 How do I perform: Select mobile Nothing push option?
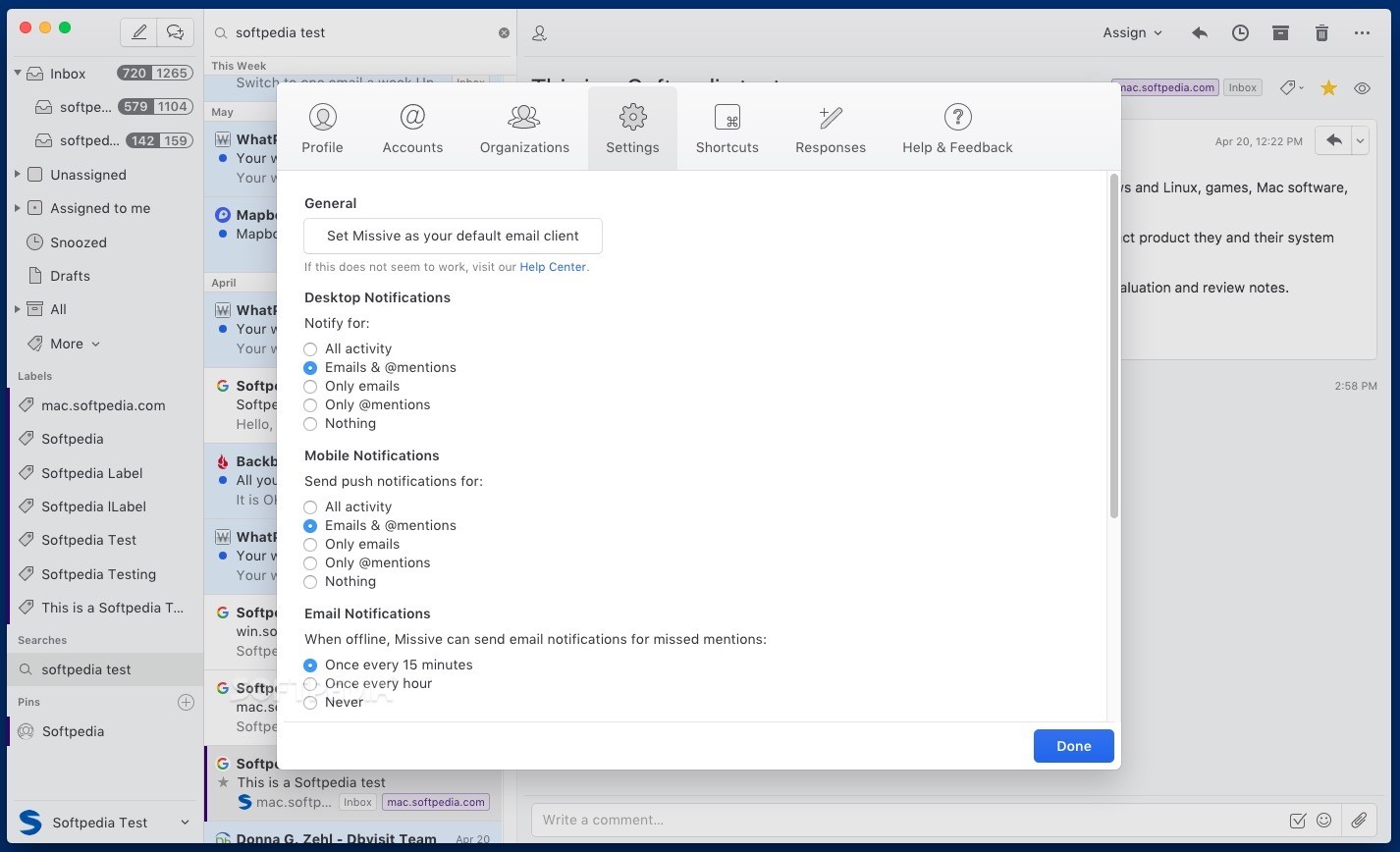(x=310, y=581)
